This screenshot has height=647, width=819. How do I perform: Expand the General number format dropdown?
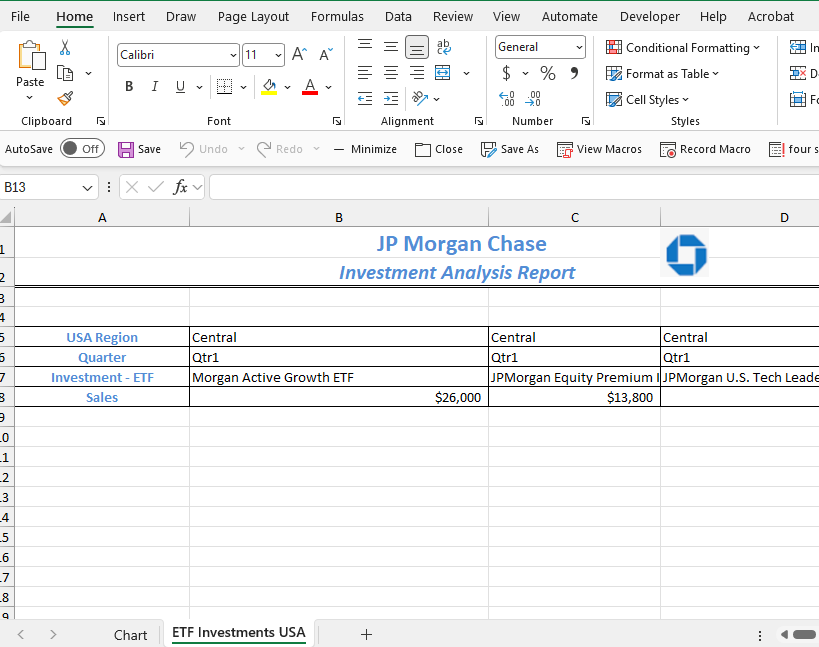579,47
